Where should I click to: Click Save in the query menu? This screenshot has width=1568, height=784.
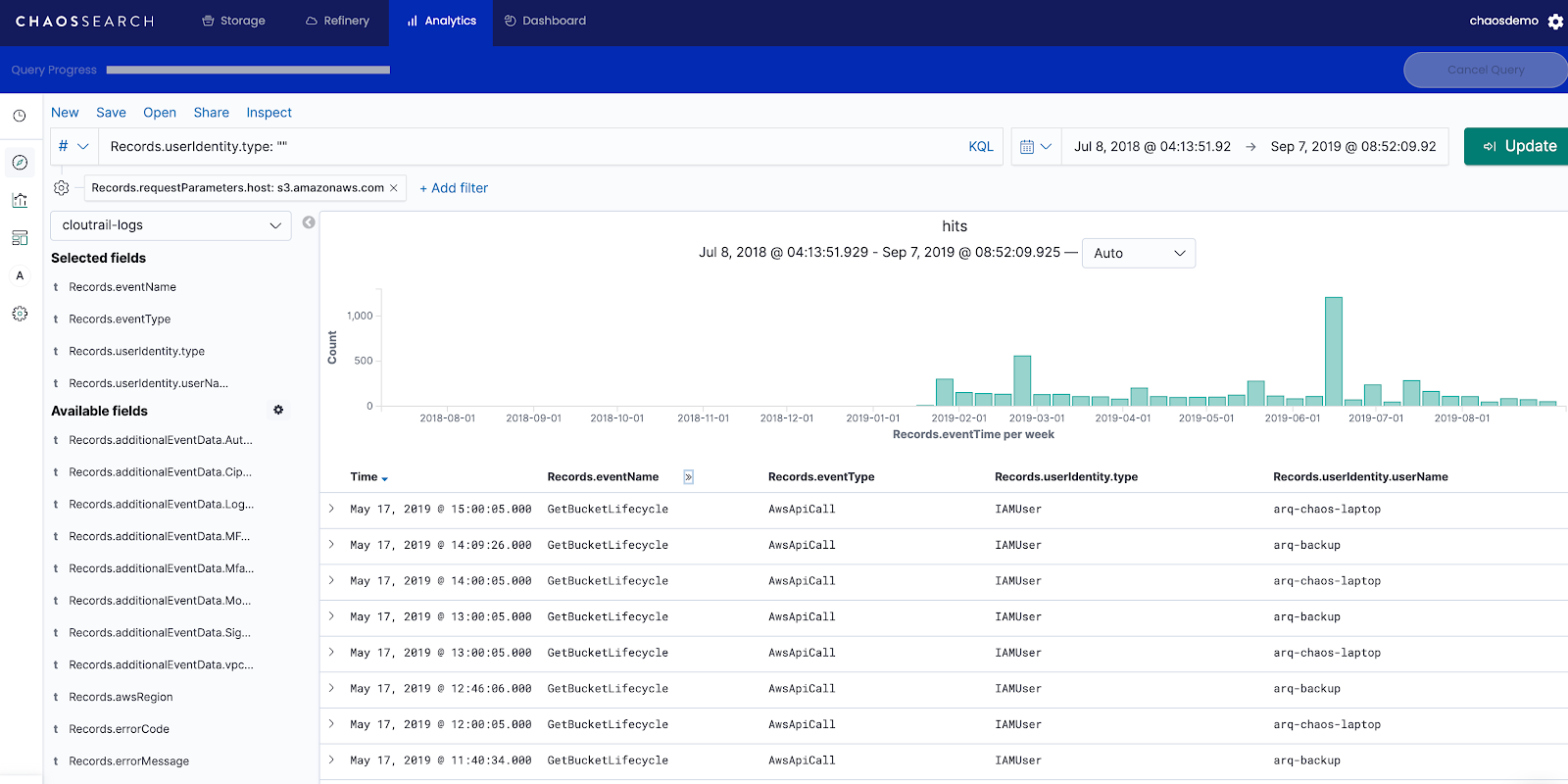(x=111, y=113)
